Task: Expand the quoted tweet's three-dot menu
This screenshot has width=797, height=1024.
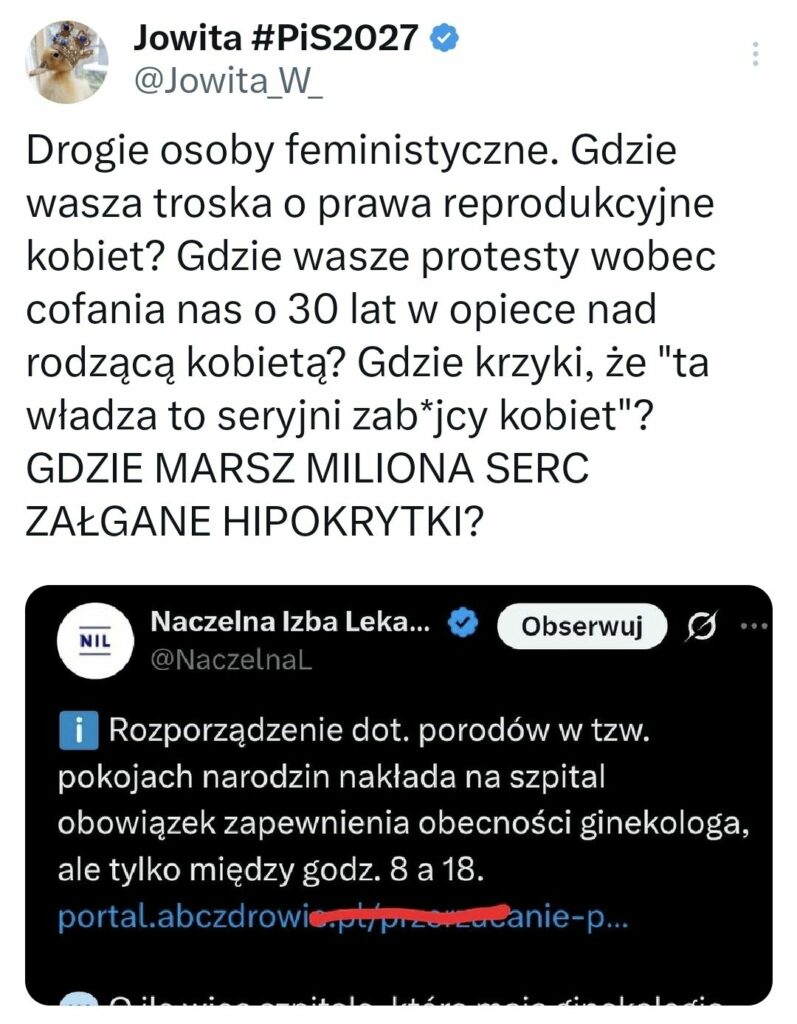Action: click(x=750, y=626)
